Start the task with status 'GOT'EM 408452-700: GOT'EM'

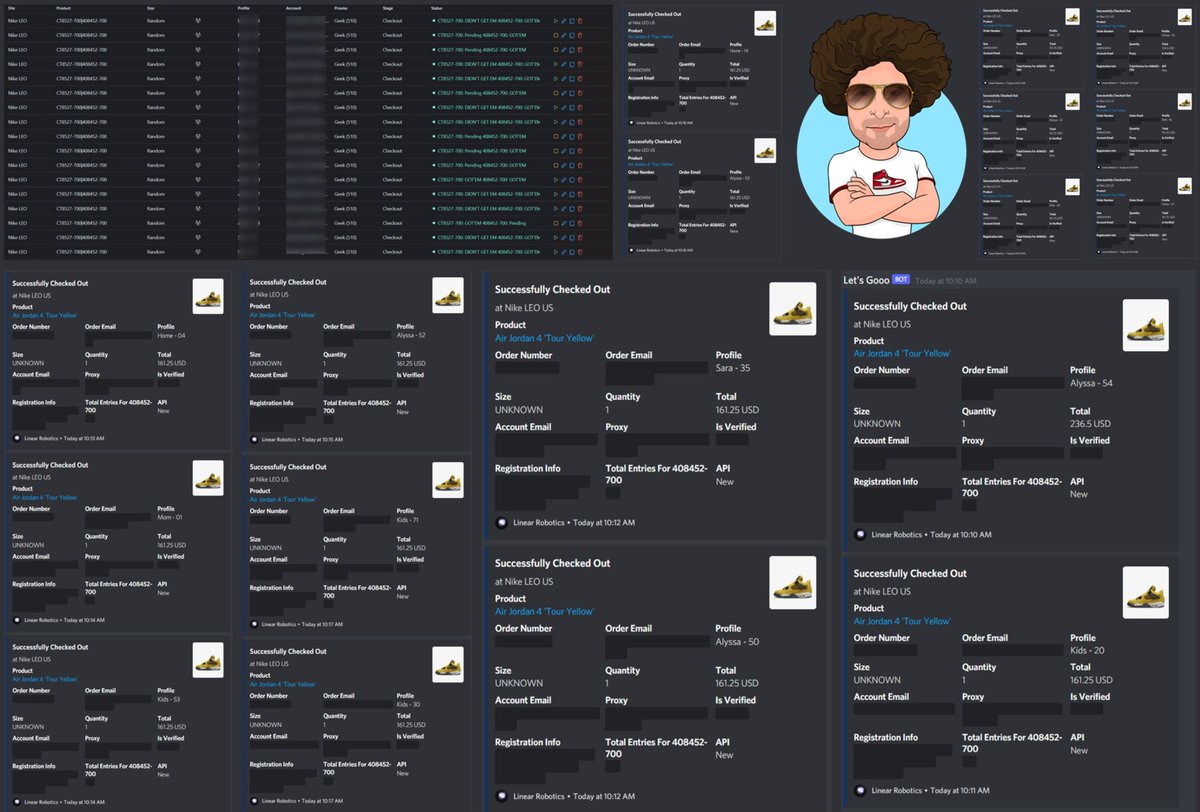(x=556, y=180)
